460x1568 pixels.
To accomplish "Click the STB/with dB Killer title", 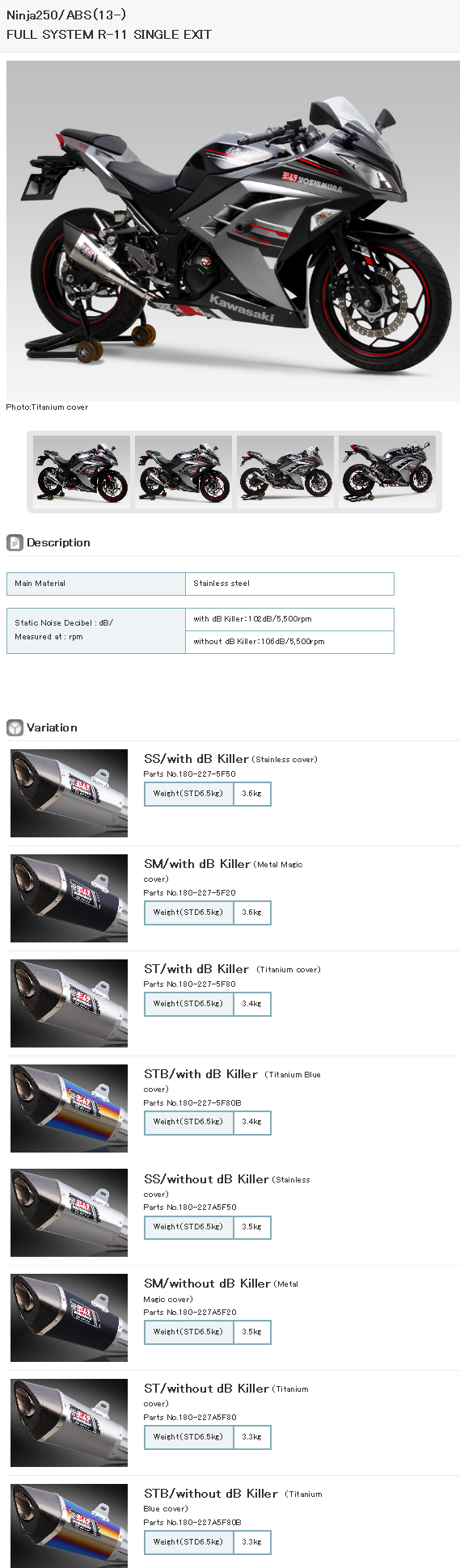I will (x=200, y=1074).
